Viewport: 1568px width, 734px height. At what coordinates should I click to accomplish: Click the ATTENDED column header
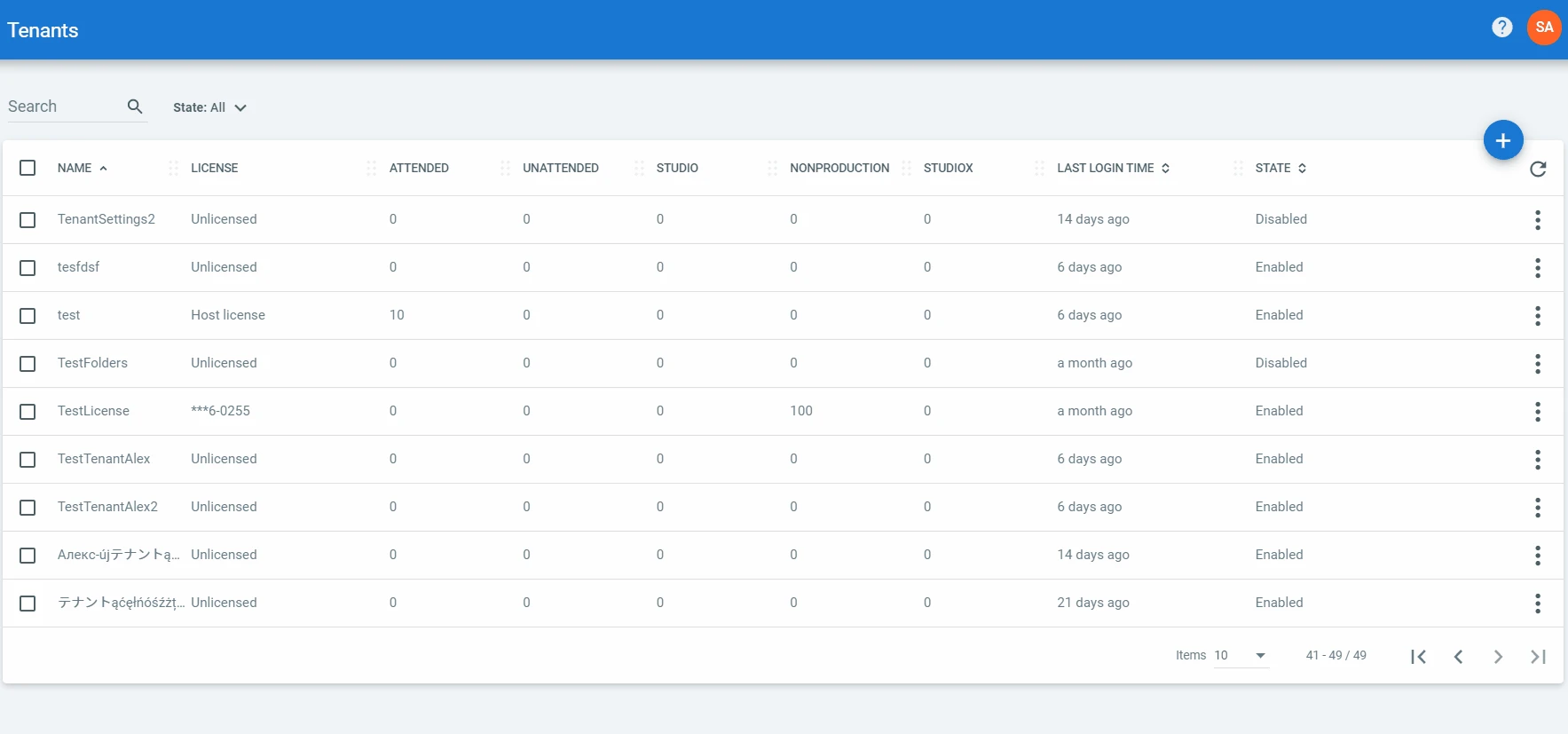(419, 168)
